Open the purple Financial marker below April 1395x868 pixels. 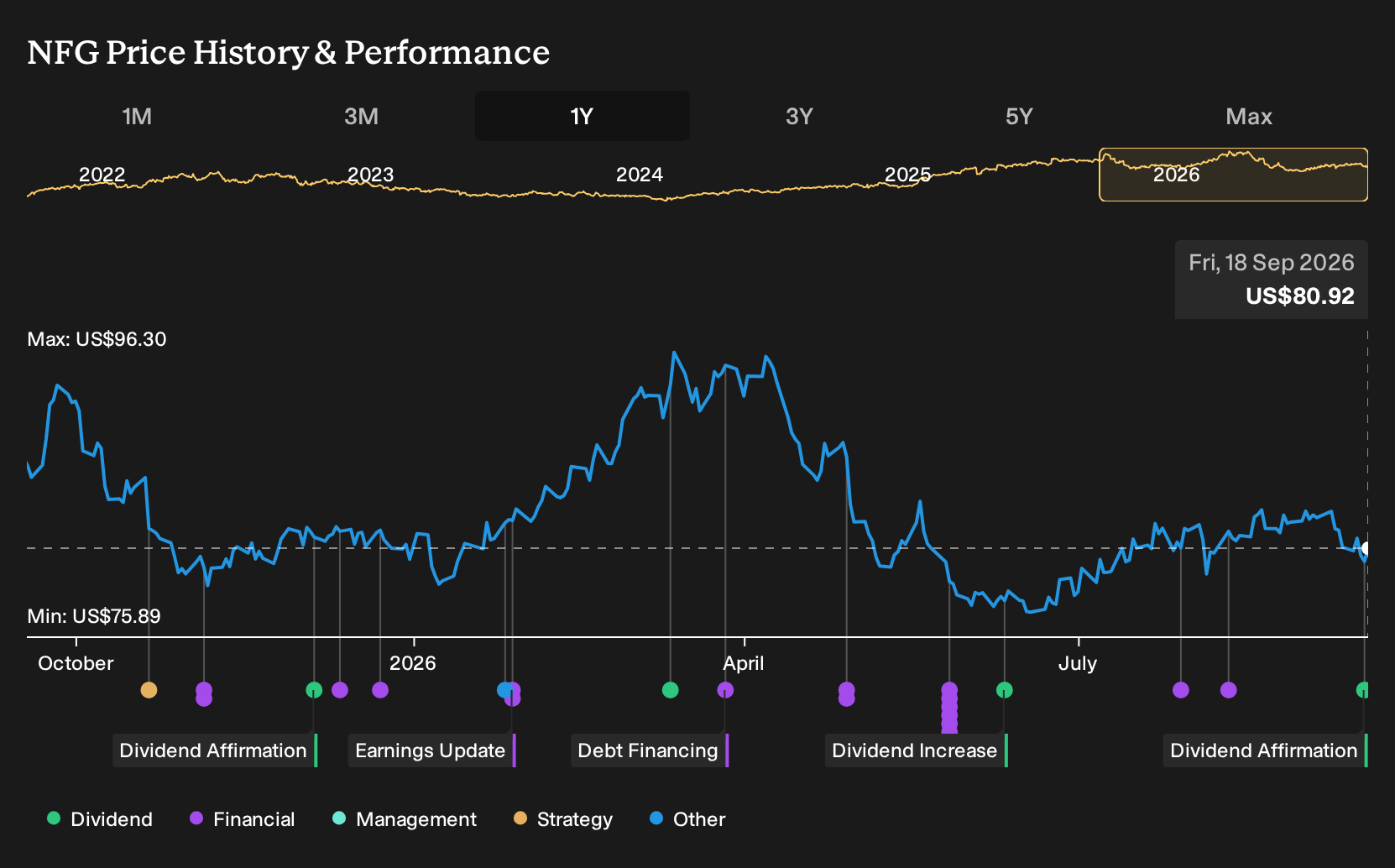[725, 690]
